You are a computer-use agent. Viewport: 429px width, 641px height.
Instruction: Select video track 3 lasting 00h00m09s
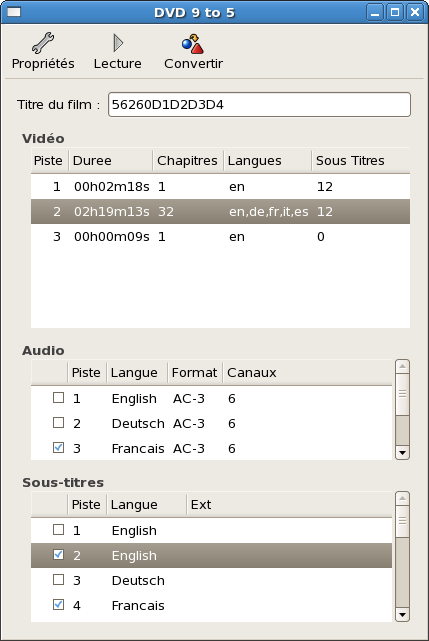[220, 237]
